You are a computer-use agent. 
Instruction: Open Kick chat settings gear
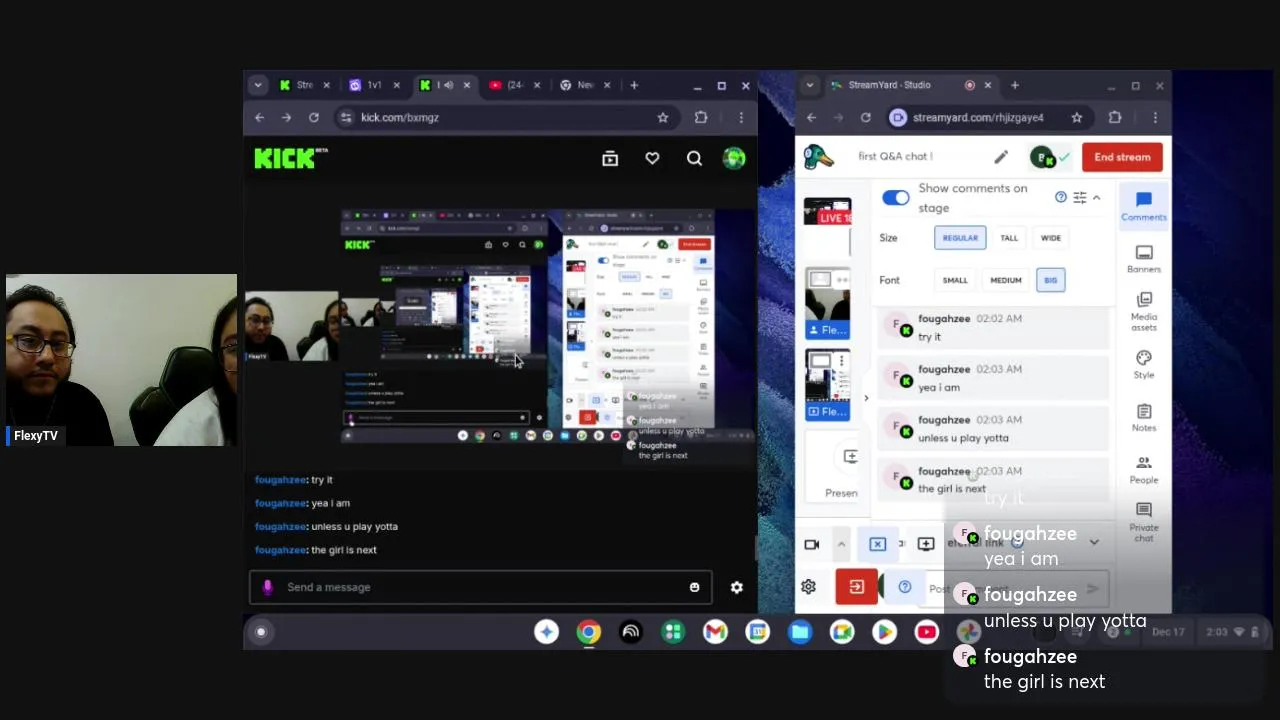coord(736,587)
